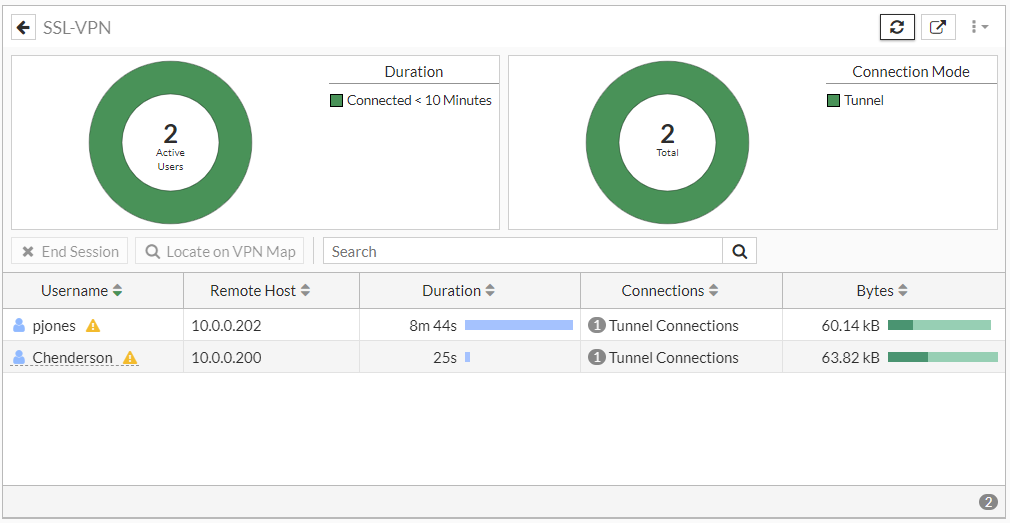Click the Search input field

(x=522, y=251)
